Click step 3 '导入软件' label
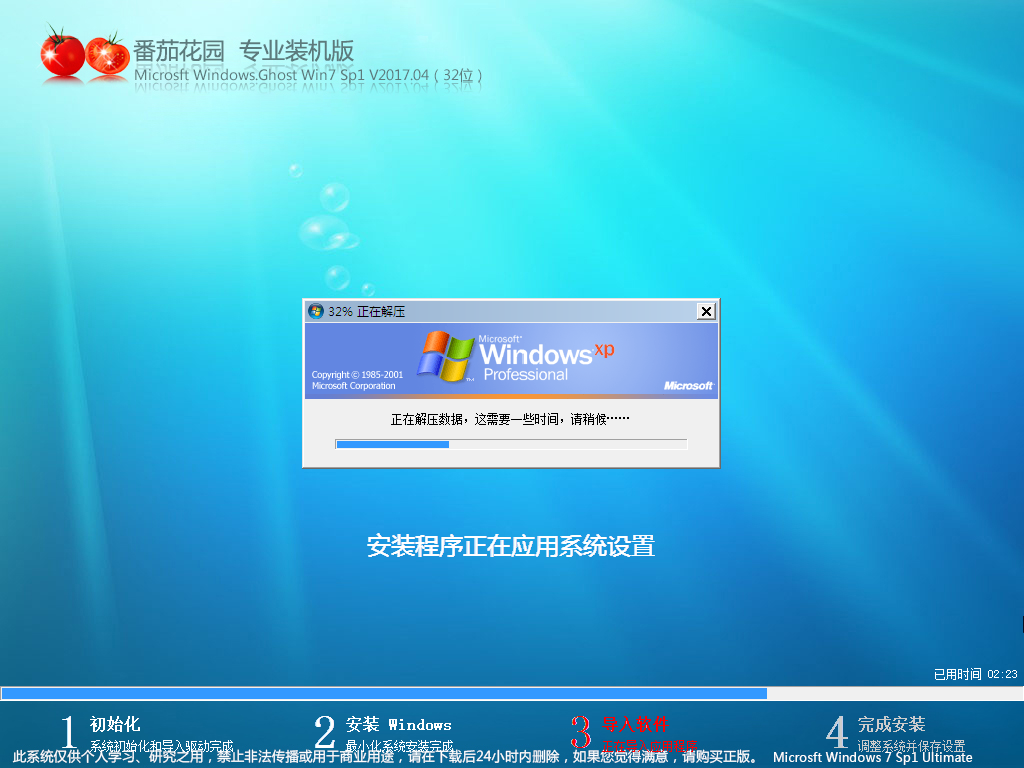1024x768 pixels. click(635, 724)
